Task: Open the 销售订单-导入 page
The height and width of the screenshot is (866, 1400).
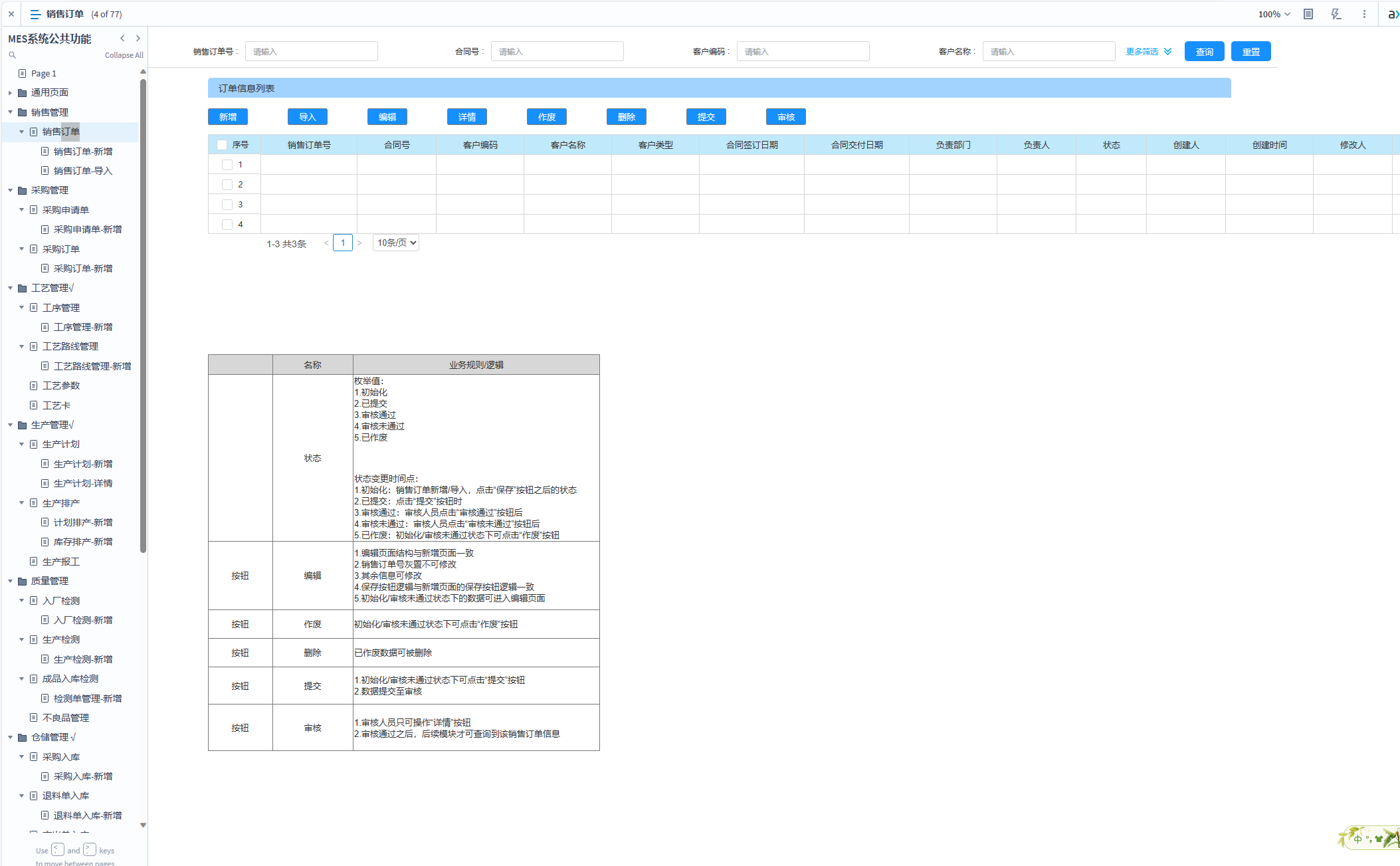Action: pos(83,171)
